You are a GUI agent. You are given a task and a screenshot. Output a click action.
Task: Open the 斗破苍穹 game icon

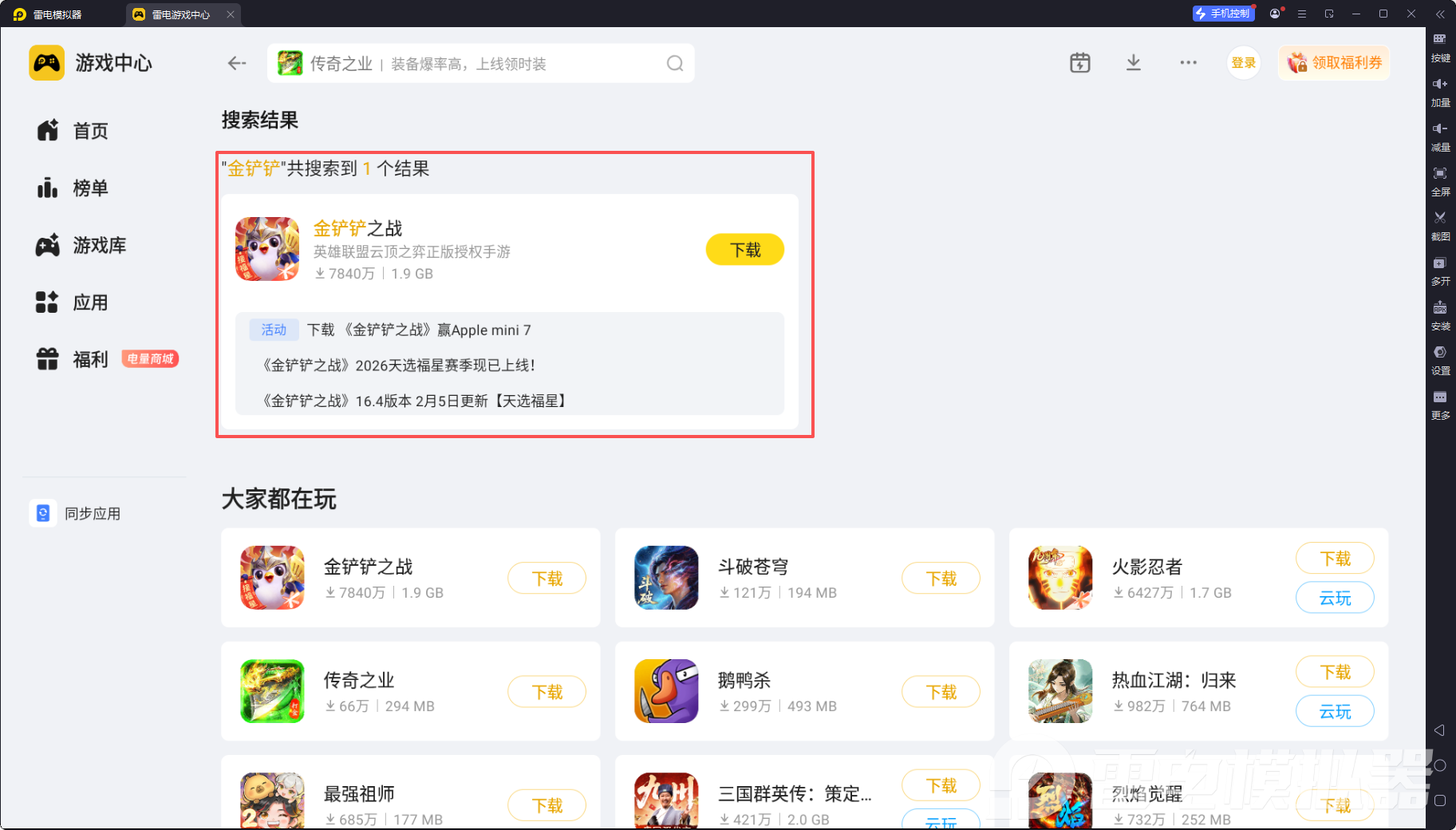click(666, 578)
